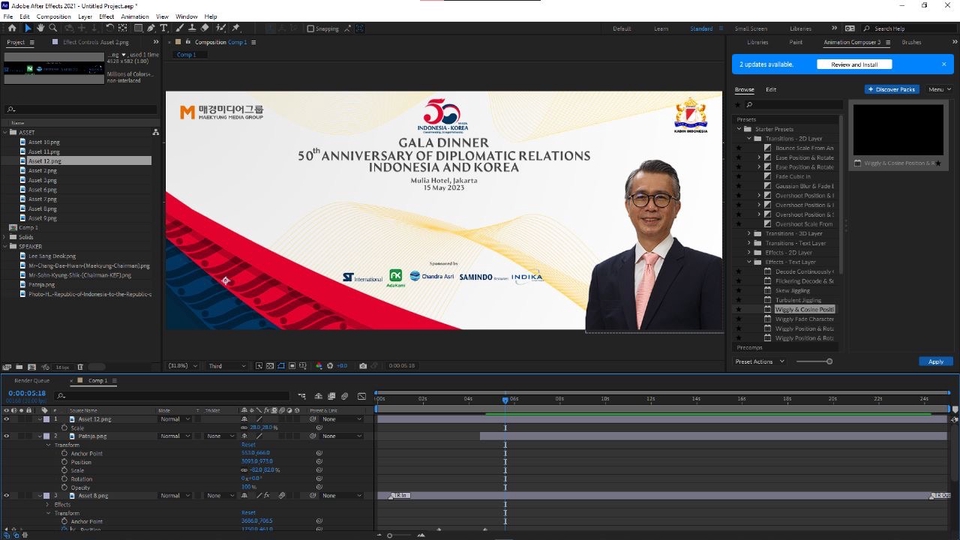
Task: Switch to the Render Queue tab
Action: [32, 381]
